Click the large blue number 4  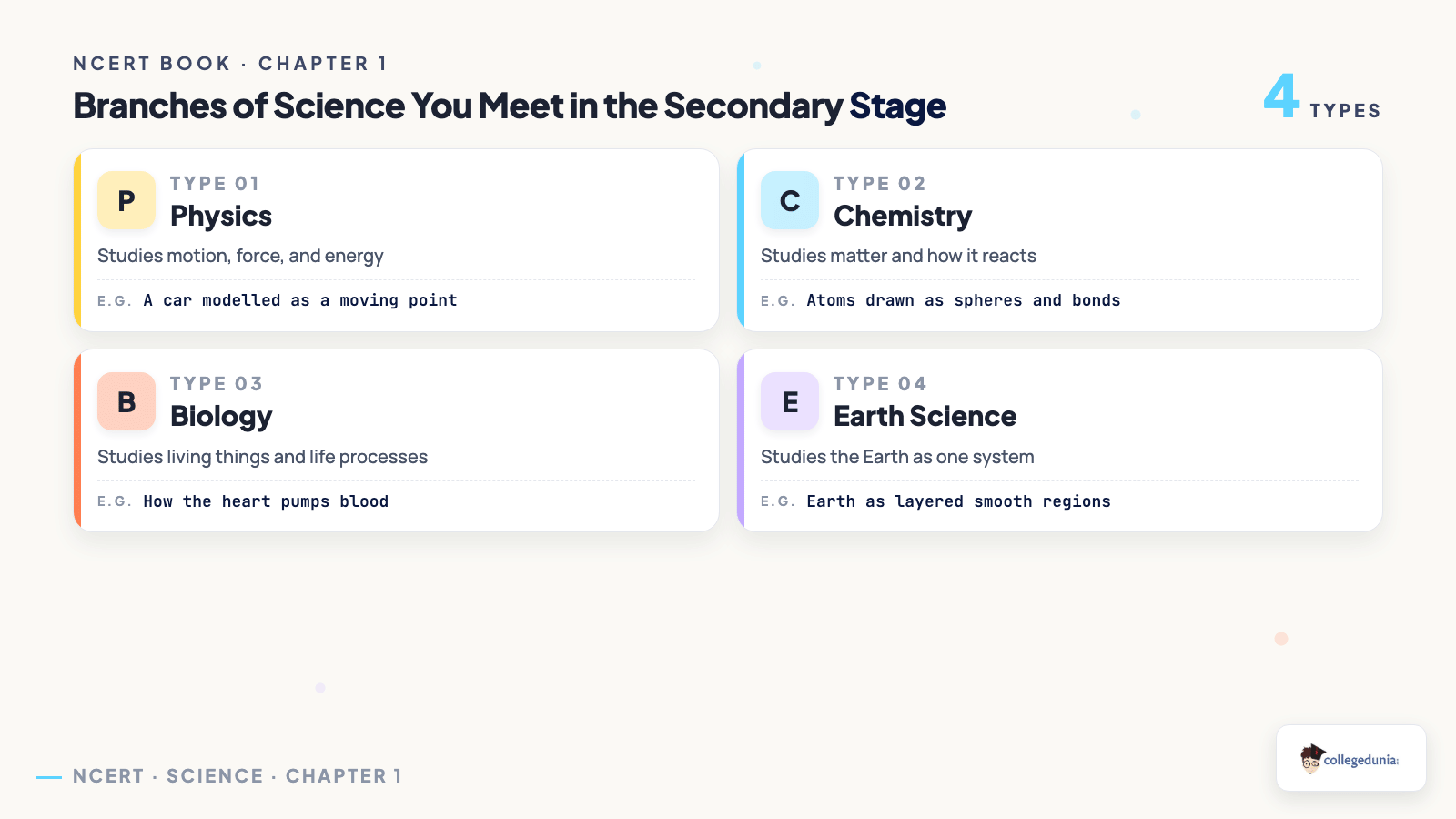tap(1281, 96)
